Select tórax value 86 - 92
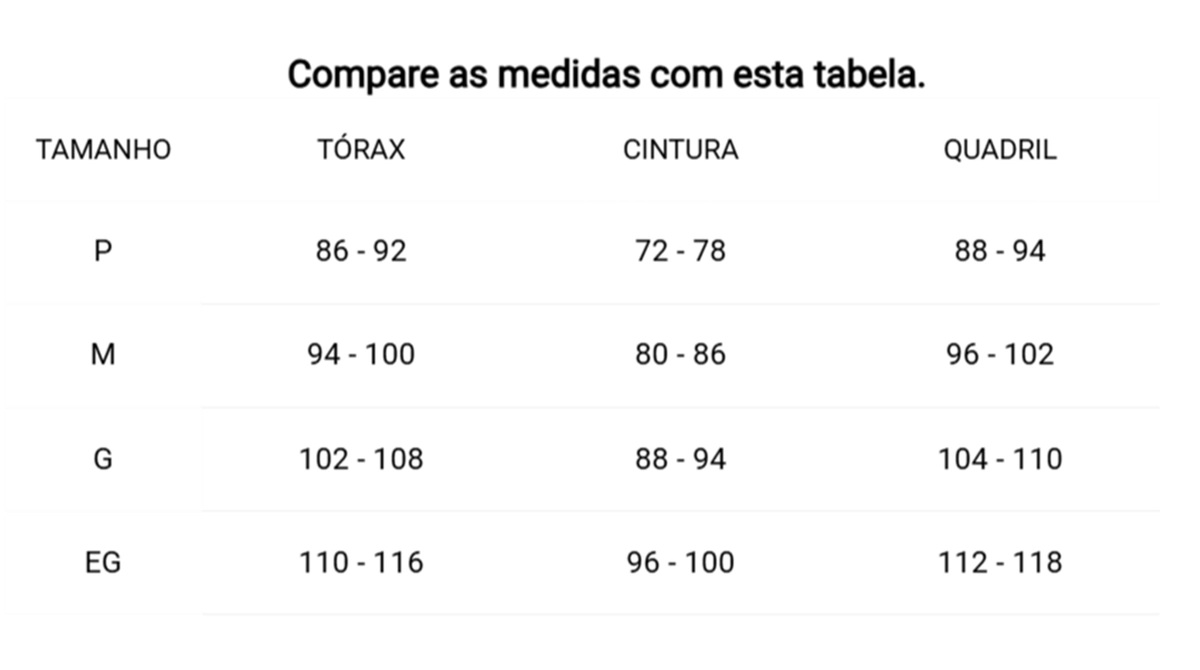Screen dimensions: 1200x670 [361, 251]
